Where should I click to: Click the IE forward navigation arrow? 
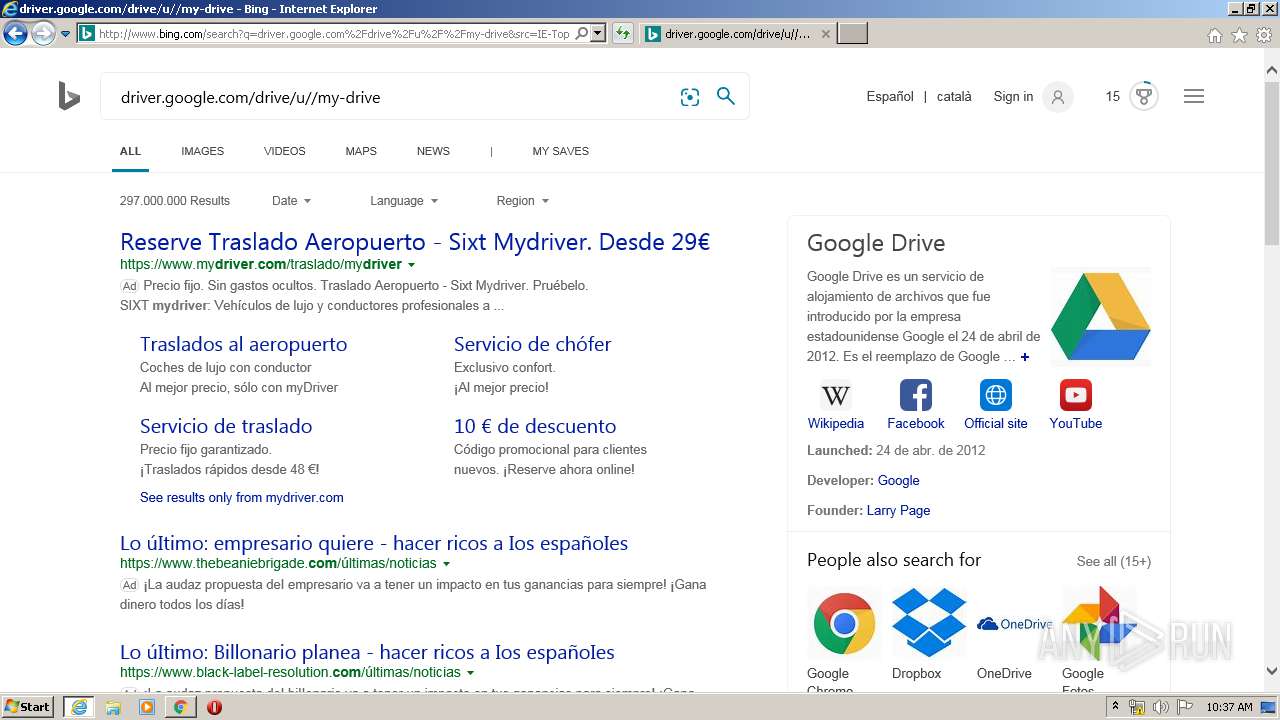click(x=43, y=34)
